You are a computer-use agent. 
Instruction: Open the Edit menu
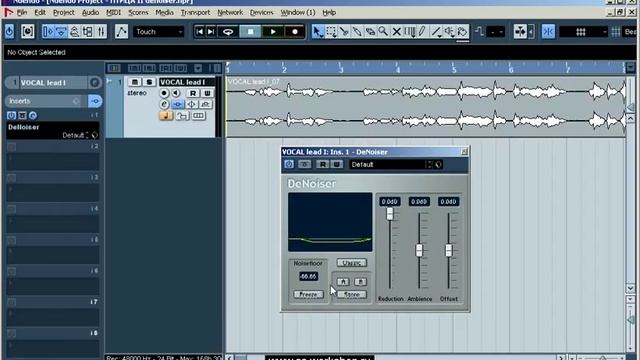pyautogui.click(x=40, y=13)
